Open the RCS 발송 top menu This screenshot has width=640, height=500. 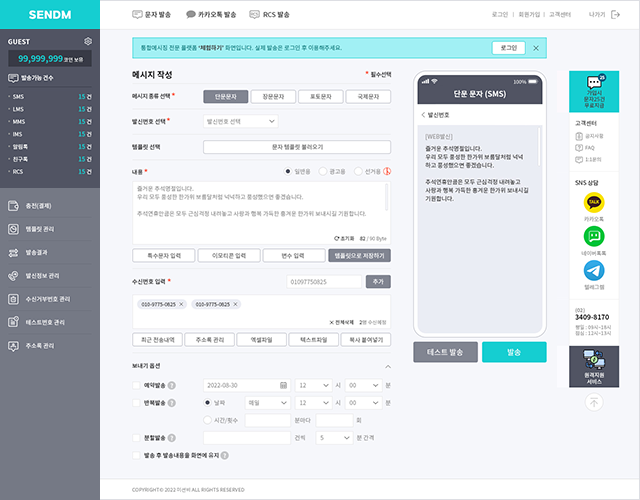(x=269, y=15)
